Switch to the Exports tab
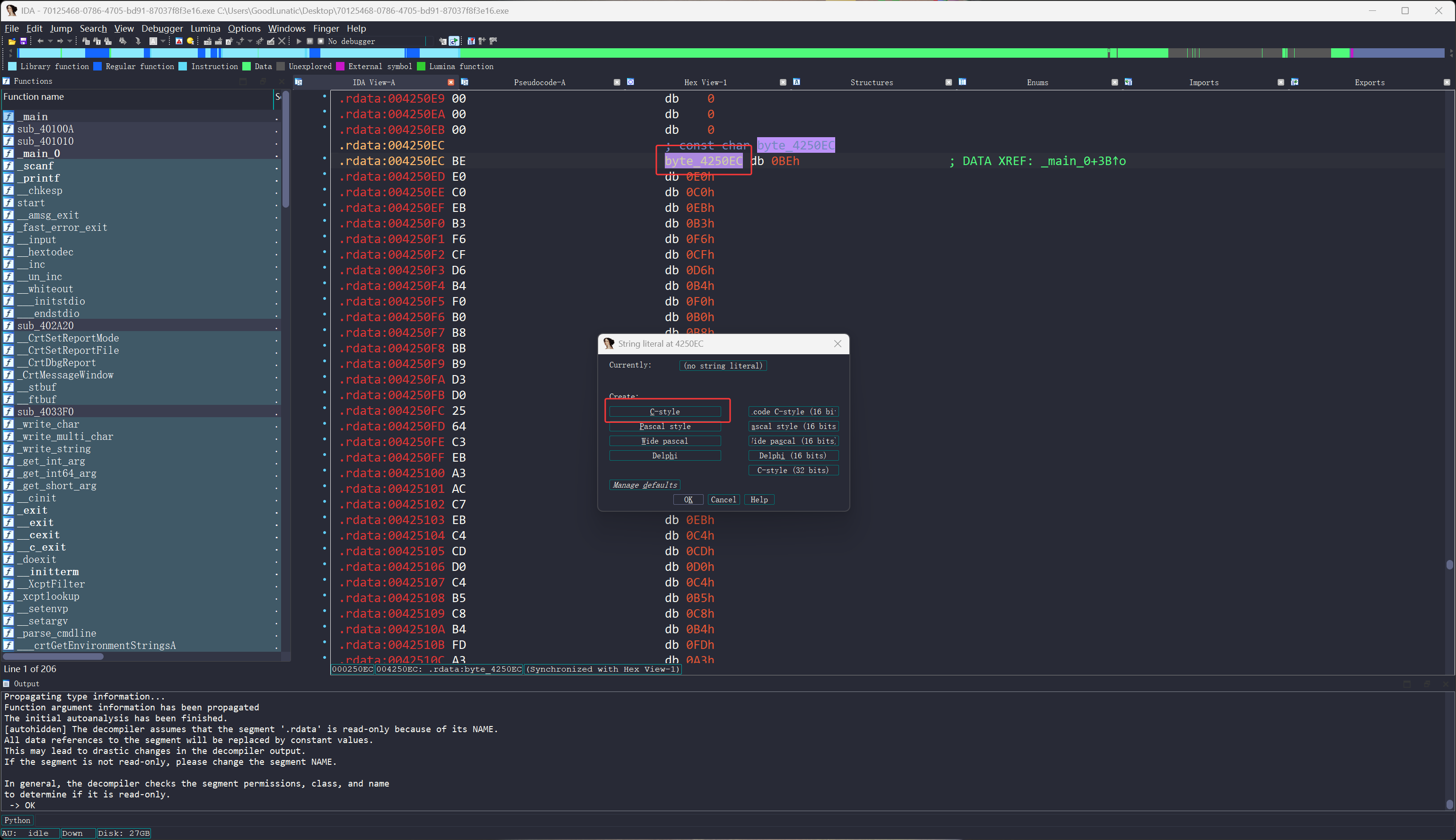Screen dimensions: 1456x840 click(1369, 82)
